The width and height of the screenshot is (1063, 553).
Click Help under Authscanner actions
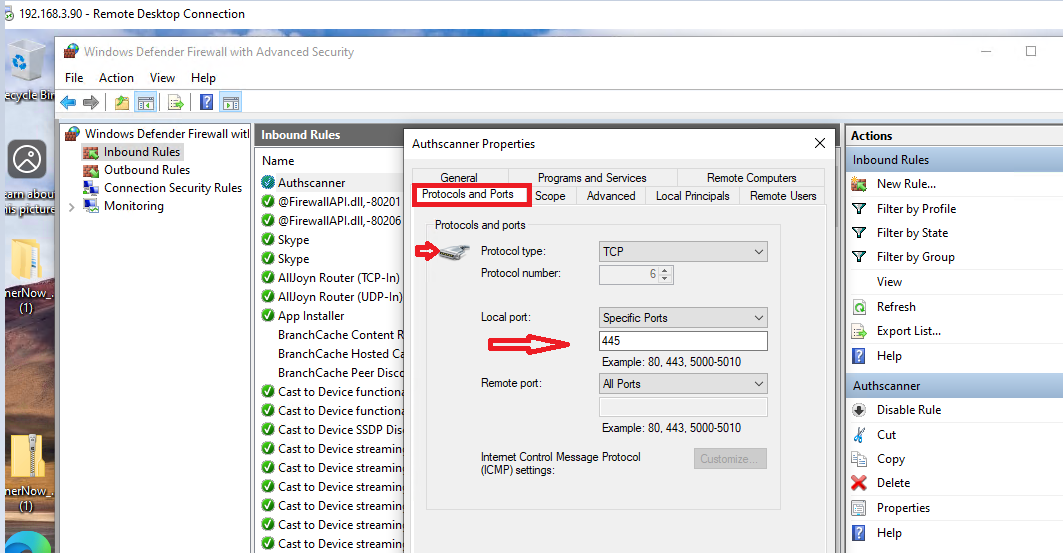(889, 533)
